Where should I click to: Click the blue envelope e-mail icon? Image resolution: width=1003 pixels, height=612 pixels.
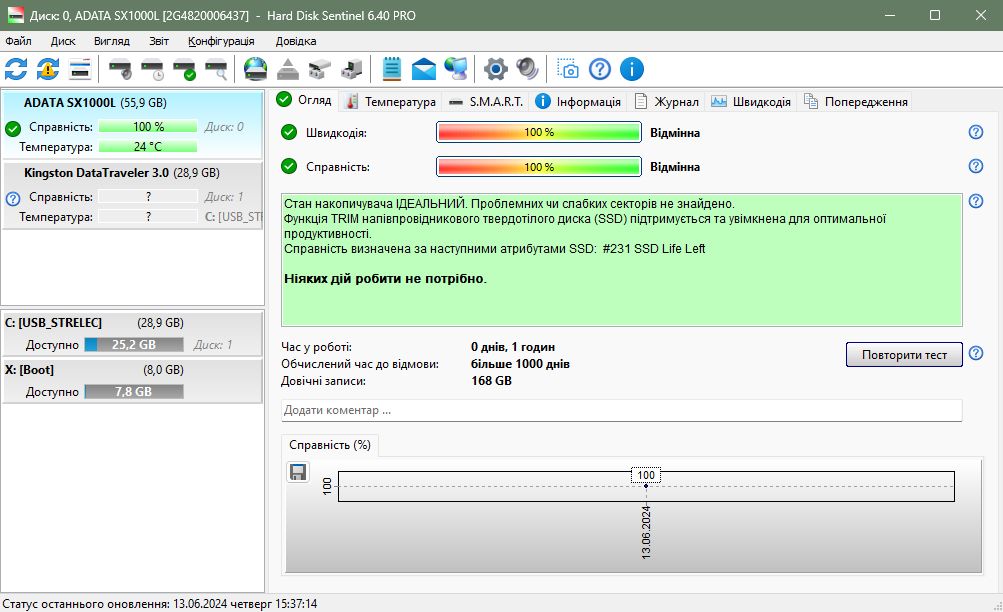click(423, 69)
